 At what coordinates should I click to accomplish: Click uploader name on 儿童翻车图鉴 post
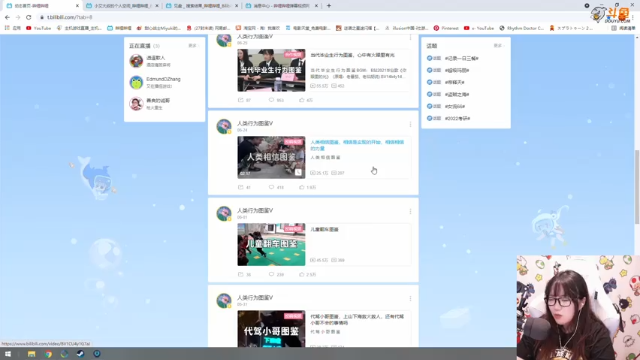[x=255, y=210]
